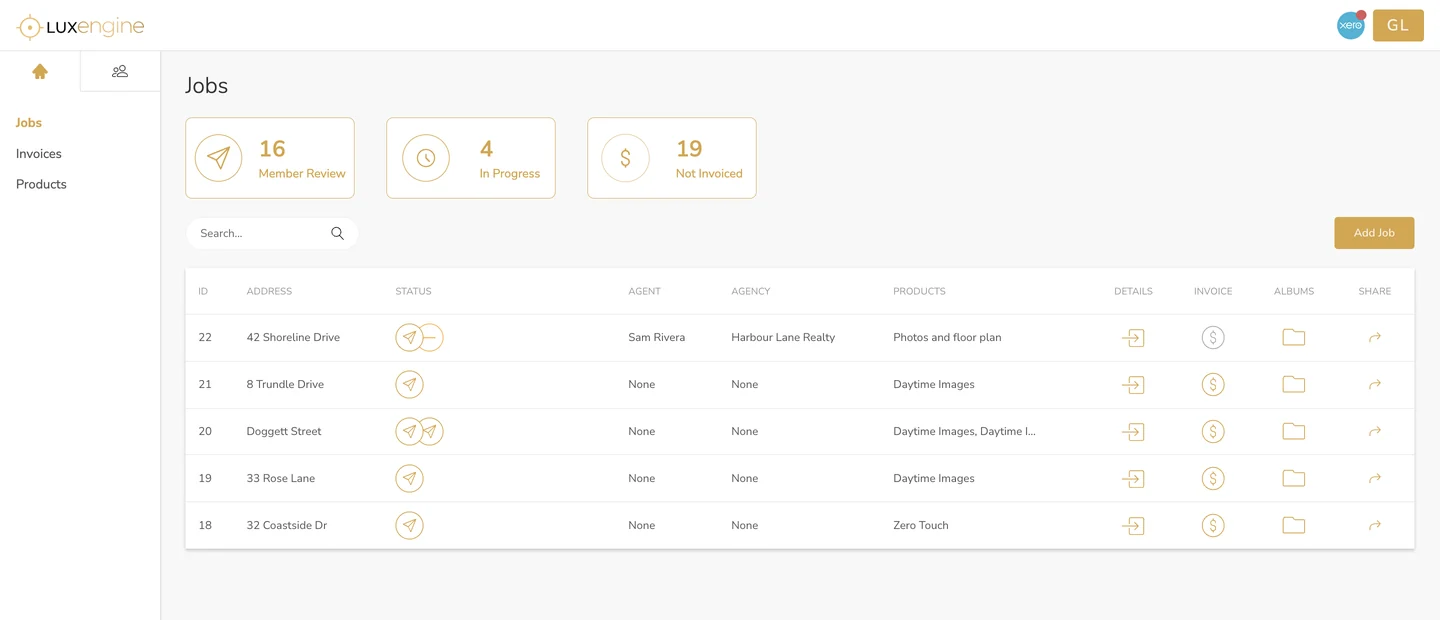This screenshot has height=620, width=1440.
Task: Go to Invoices in the sidebar
Action: click(39, 154)
